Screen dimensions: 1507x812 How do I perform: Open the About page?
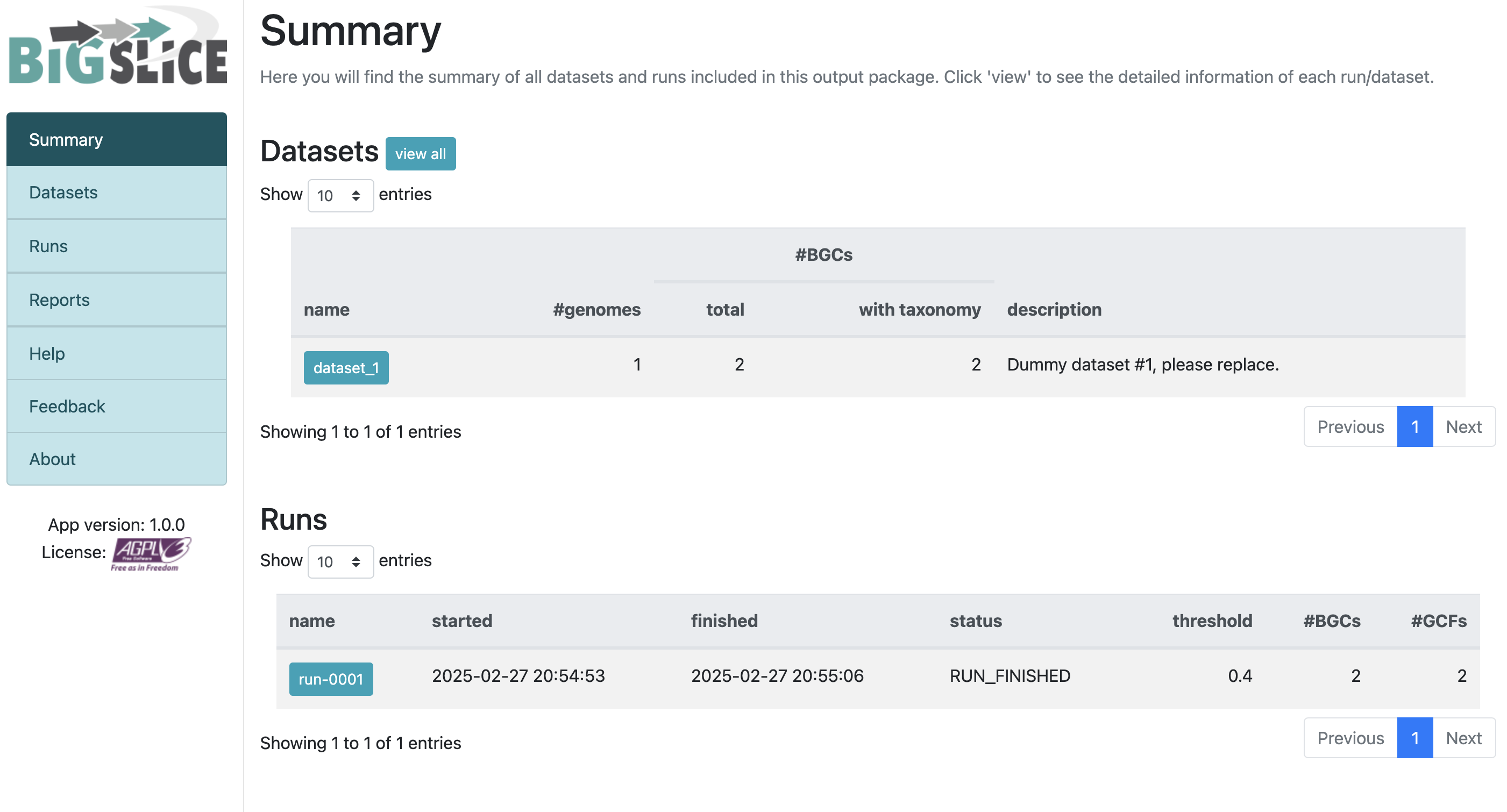coord(116,459)
